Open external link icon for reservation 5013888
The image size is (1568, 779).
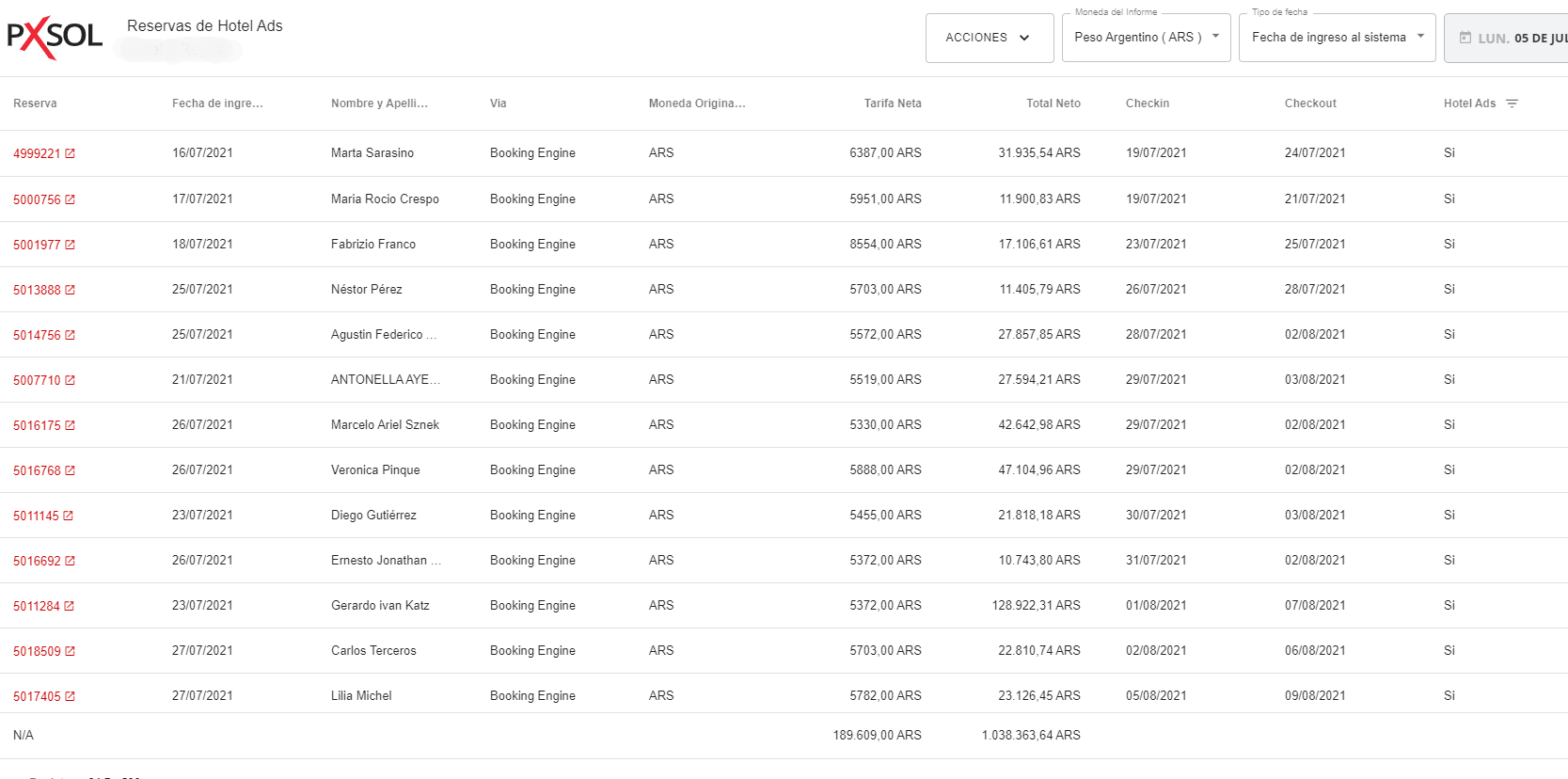[x=70, y=290]
